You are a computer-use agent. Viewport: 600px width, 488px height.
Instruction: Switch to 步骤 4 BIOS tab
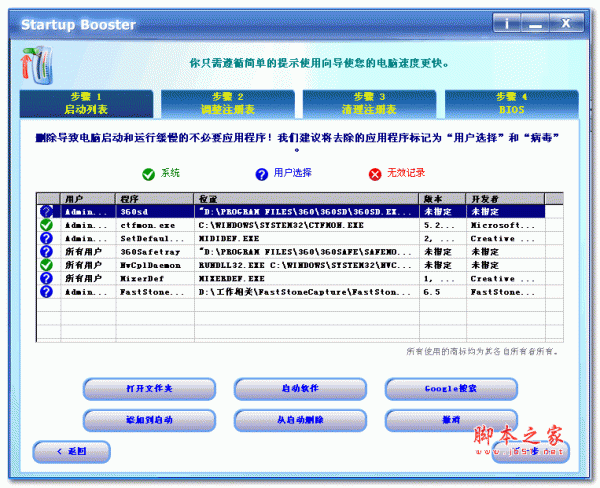point(512,103)
